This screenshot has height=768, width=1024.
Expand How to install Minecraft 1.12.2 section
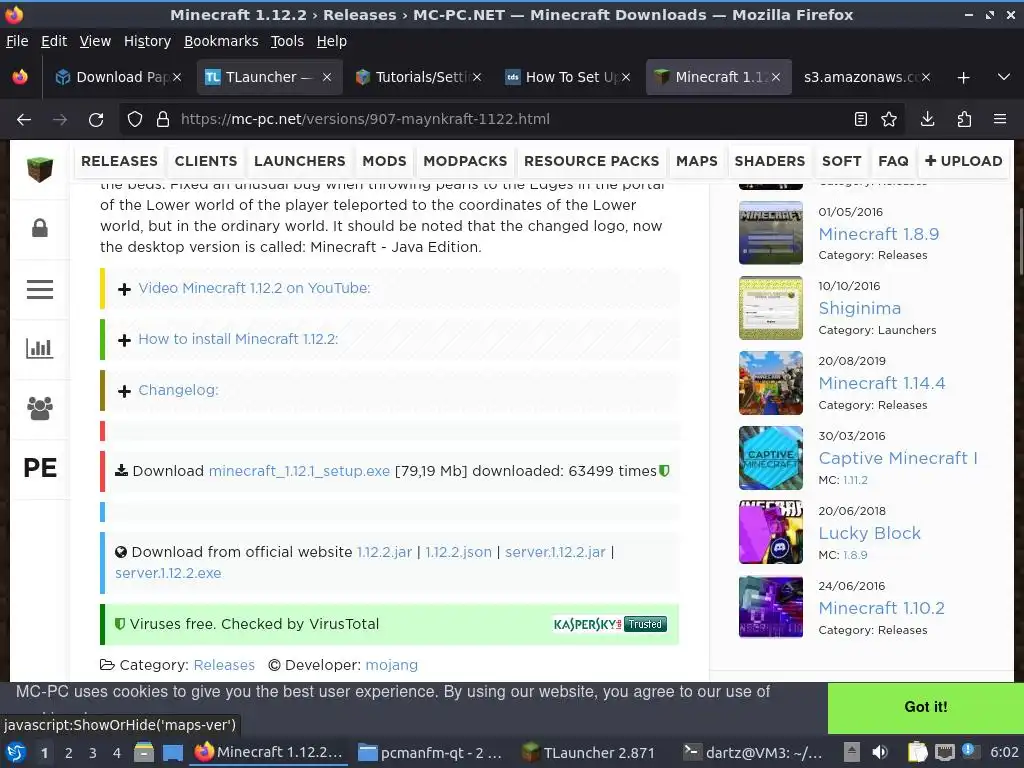coord(238,339)
